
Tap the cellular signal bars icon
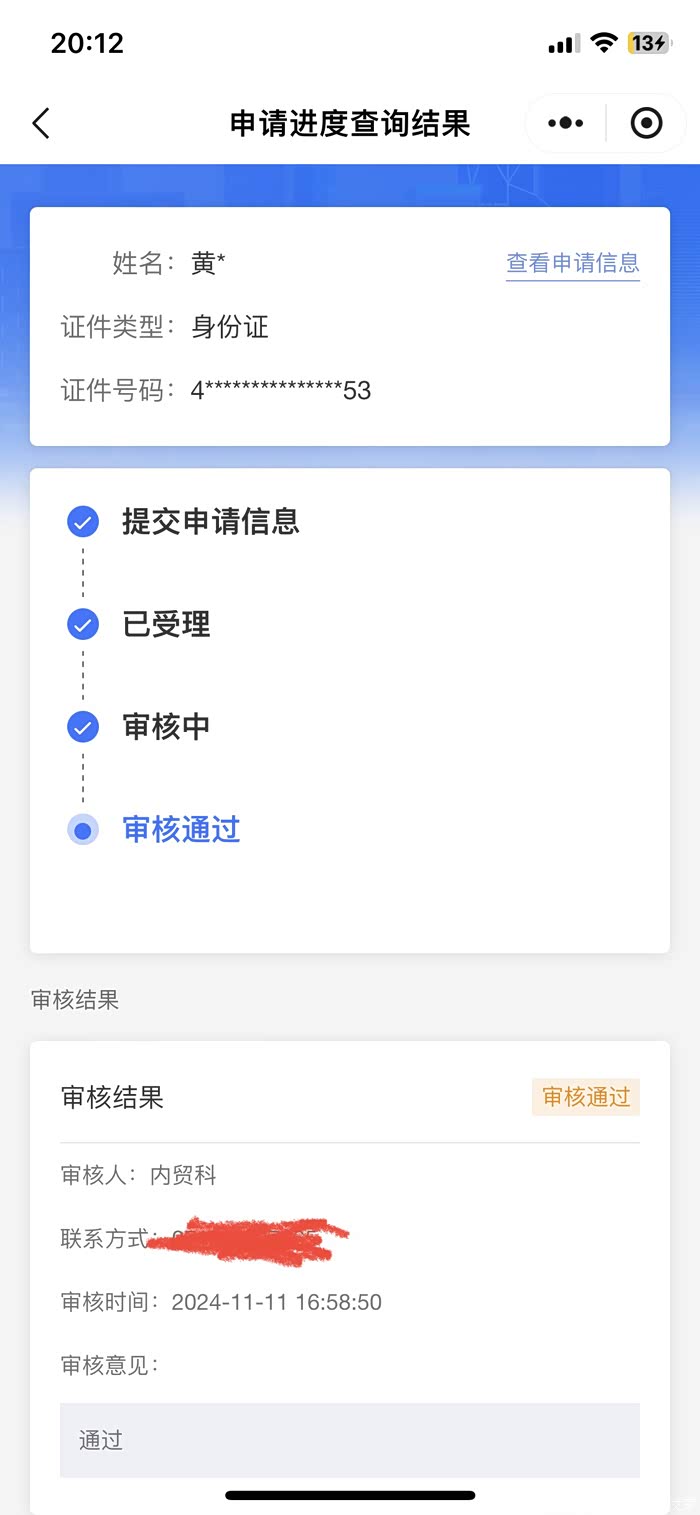[564, 44]
